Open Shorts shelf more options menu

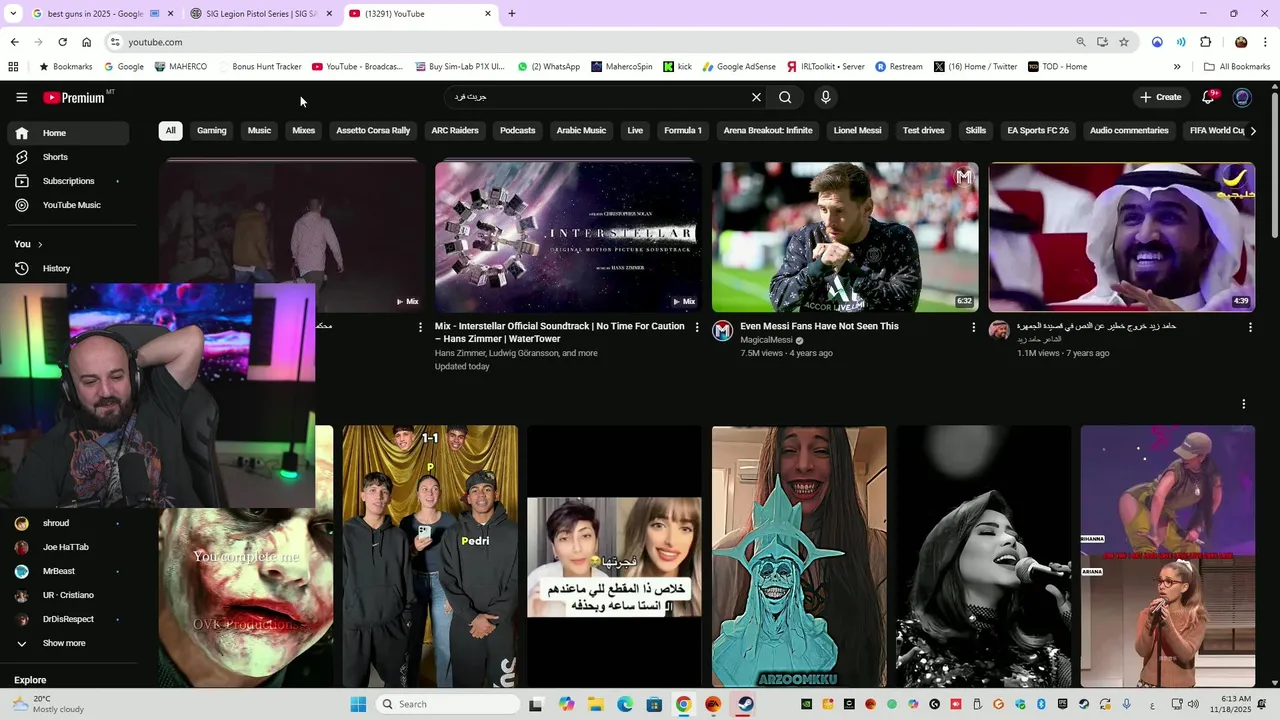1244,404
